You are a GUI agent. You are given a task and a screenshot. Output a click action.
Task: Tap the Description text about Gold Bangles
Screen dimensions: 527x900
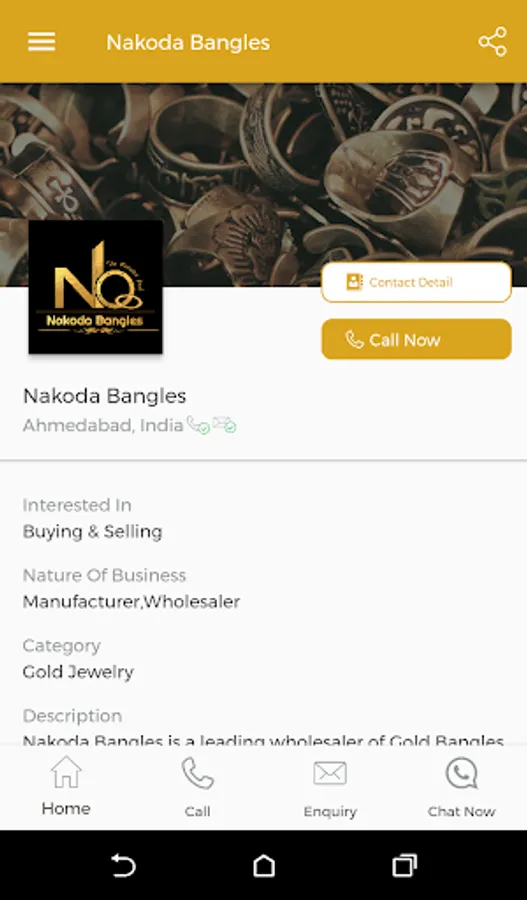[264, 740]
